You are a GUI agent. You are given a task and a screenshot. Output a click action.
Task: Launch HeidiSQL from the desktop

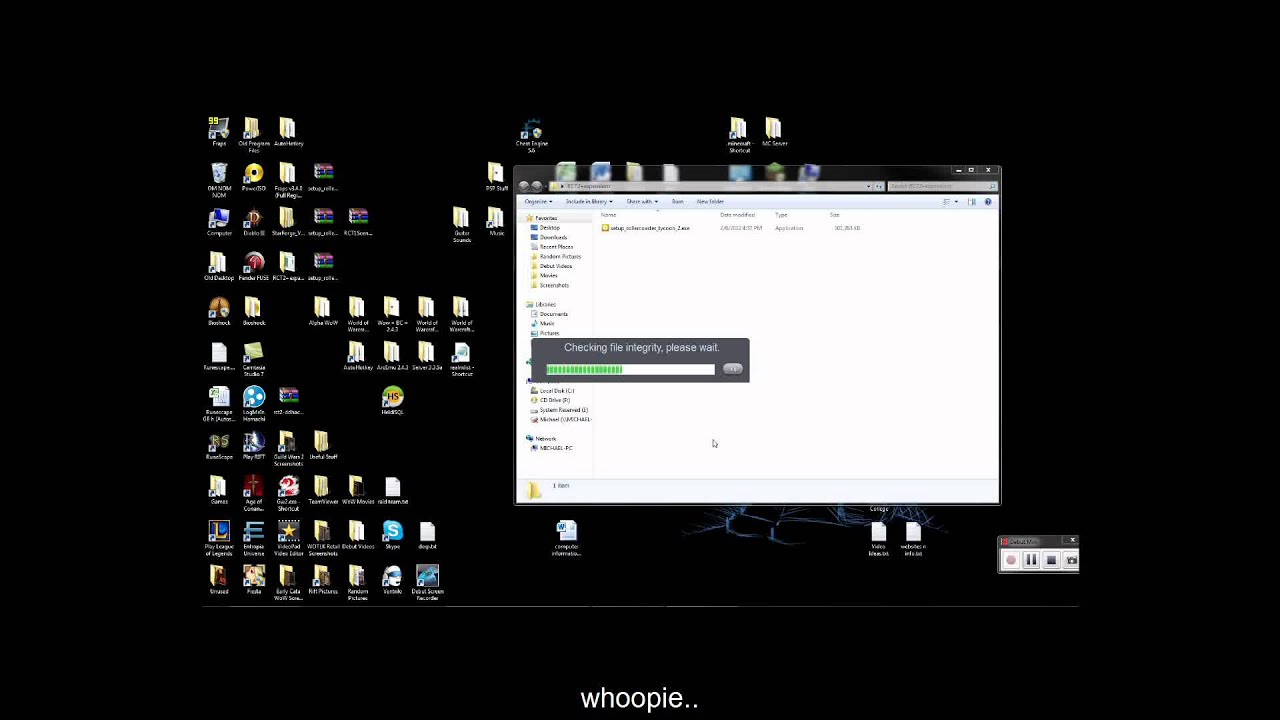392,400
